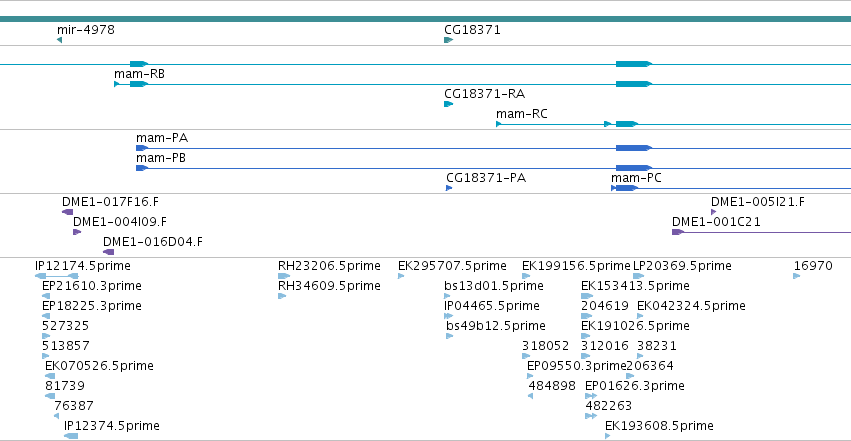Click EST RH34609.5prime

coord(329,286)
